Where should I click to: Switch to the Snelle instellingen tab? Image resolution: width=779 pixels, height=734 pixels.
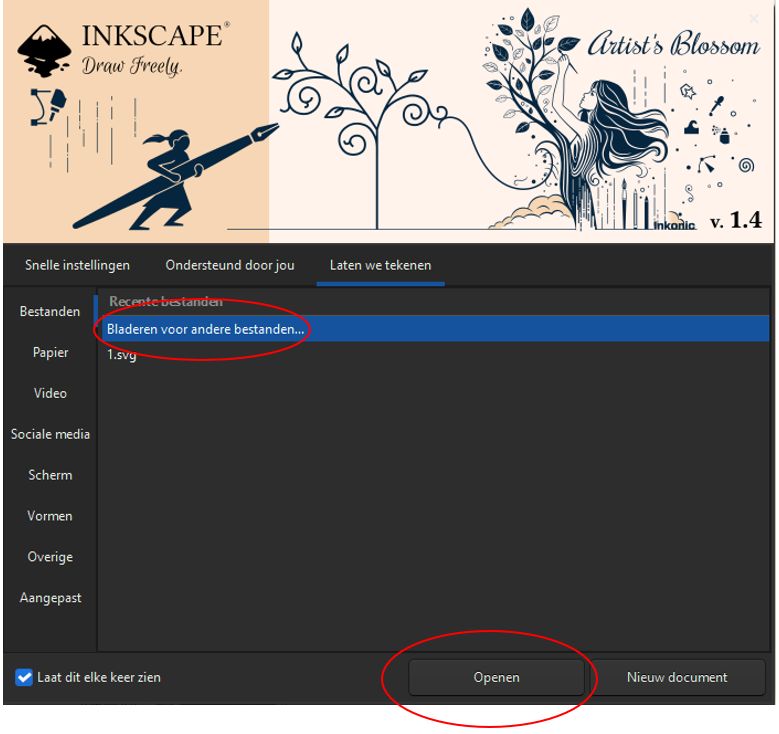coord(77,265)
